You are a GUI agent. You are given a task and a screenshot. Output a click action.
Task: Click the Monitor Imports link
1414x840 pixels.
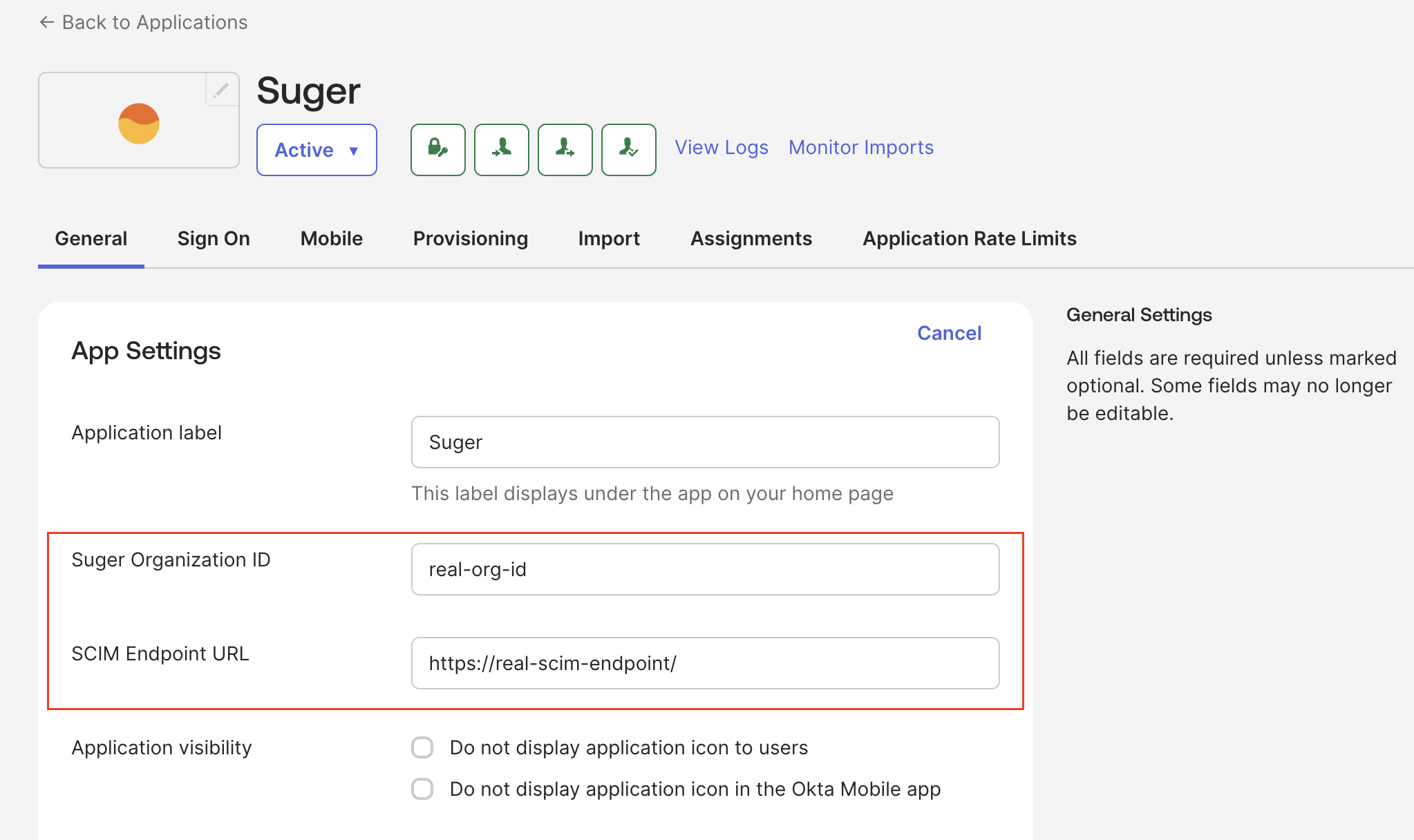pos(860,147)
